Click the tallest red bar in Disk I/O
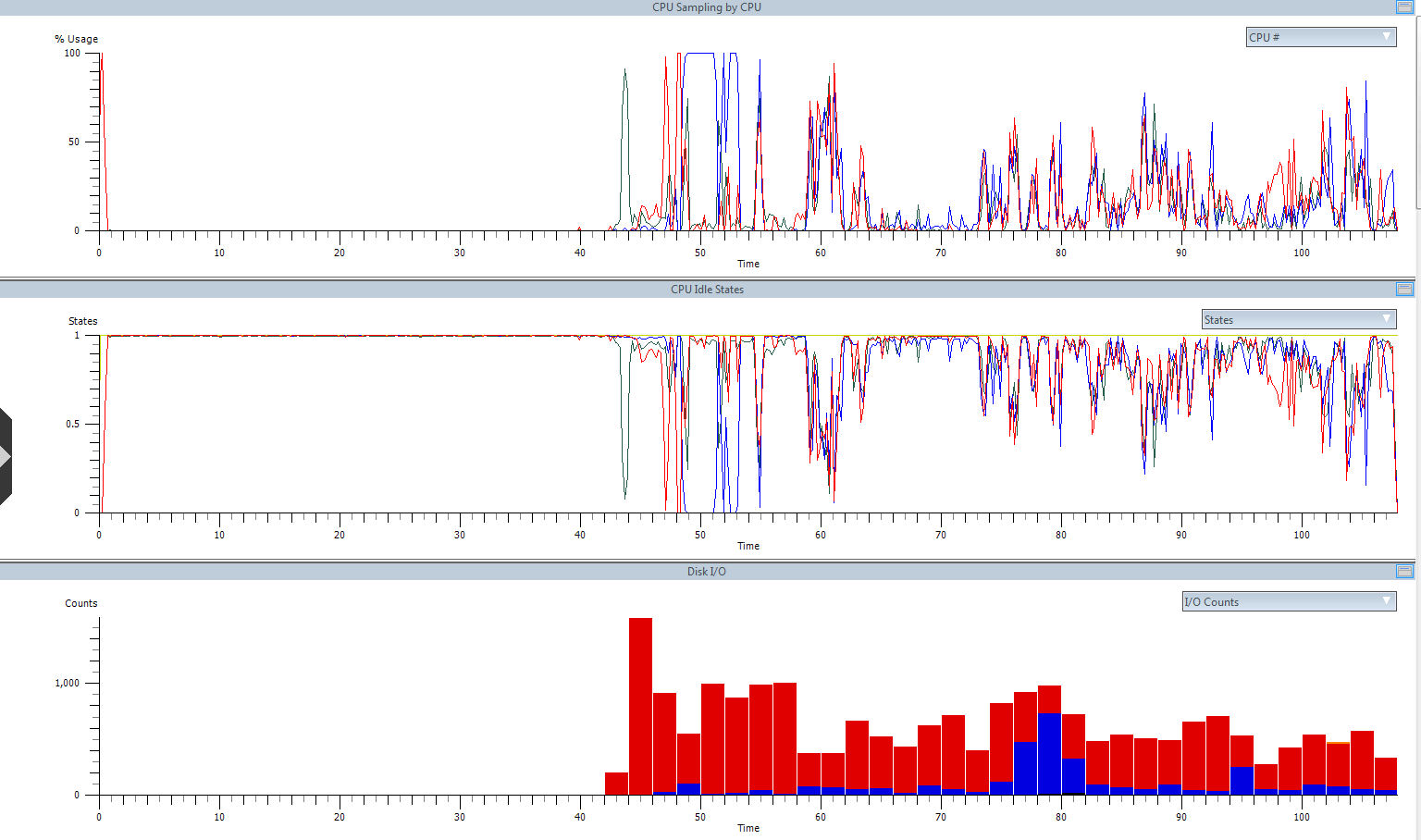The height and width of the screenshot is (840, 1421). (640, 706)
